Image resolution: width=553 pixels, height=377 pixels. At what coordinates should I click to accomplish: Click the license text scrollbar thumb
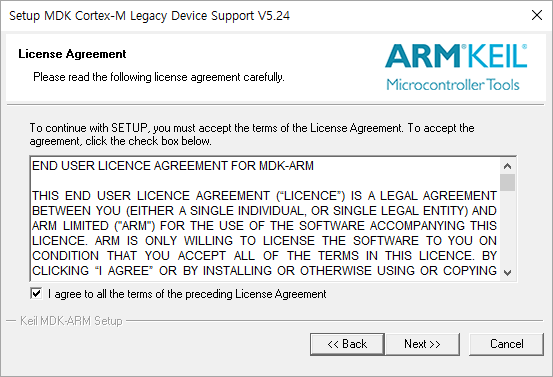pos(508,182)
